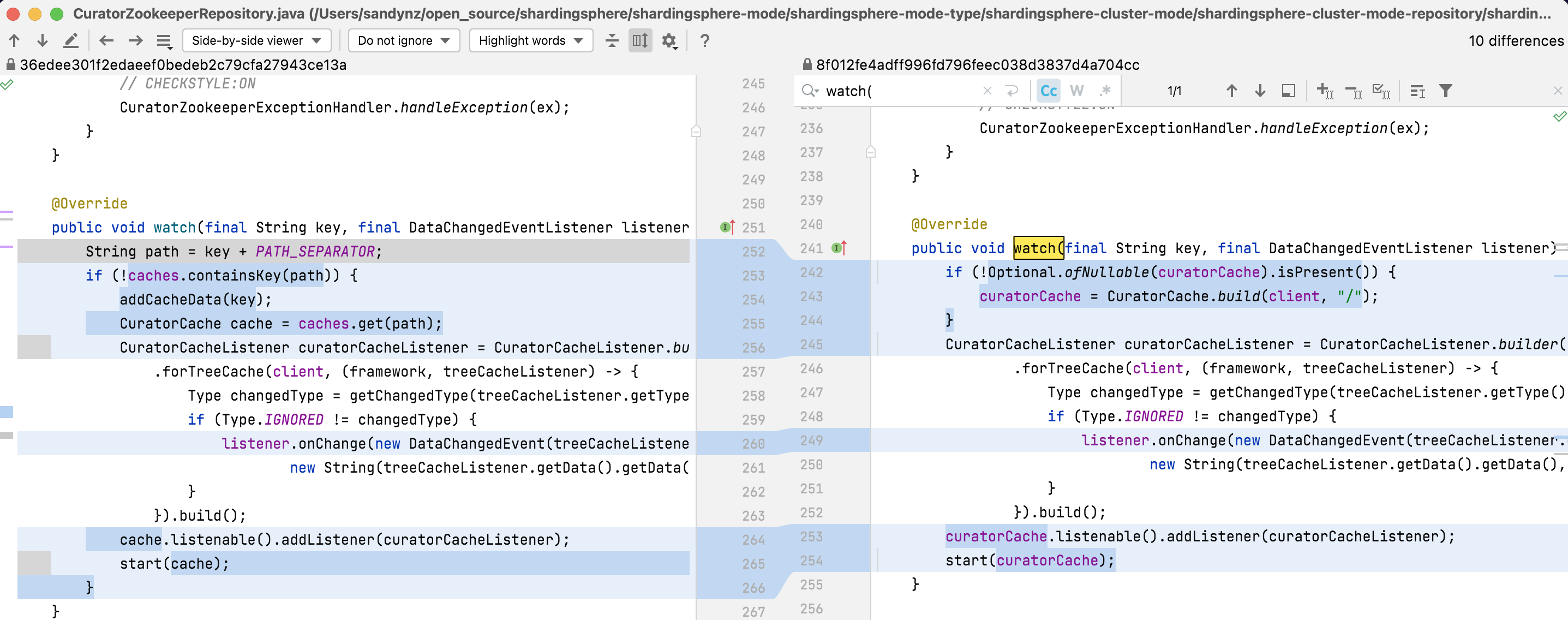Jump to the previous difference

pos(15,41)
